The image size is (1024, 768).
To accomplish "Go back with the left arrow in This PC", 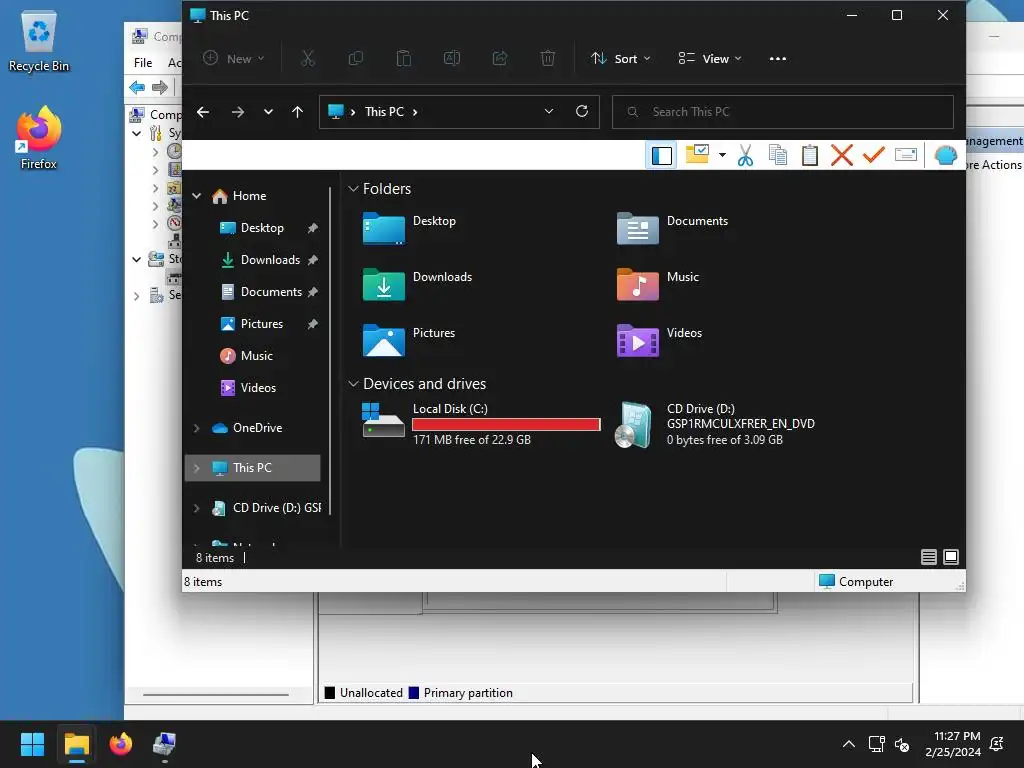I will click(x=203, y=112).
